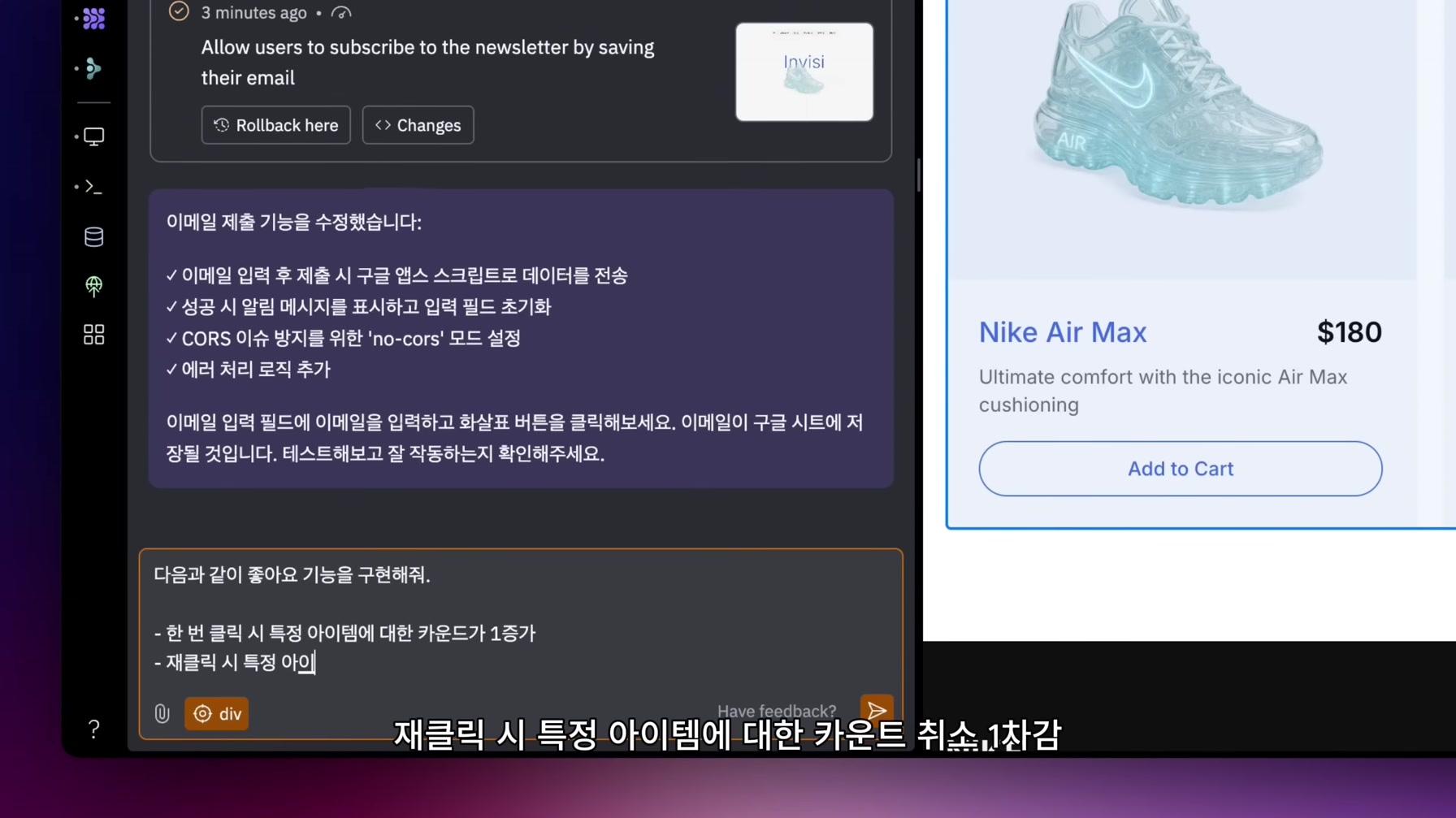Open the Nike Air Max product title
This screenshot has width=1456, height=818.
click(1062, 331)
